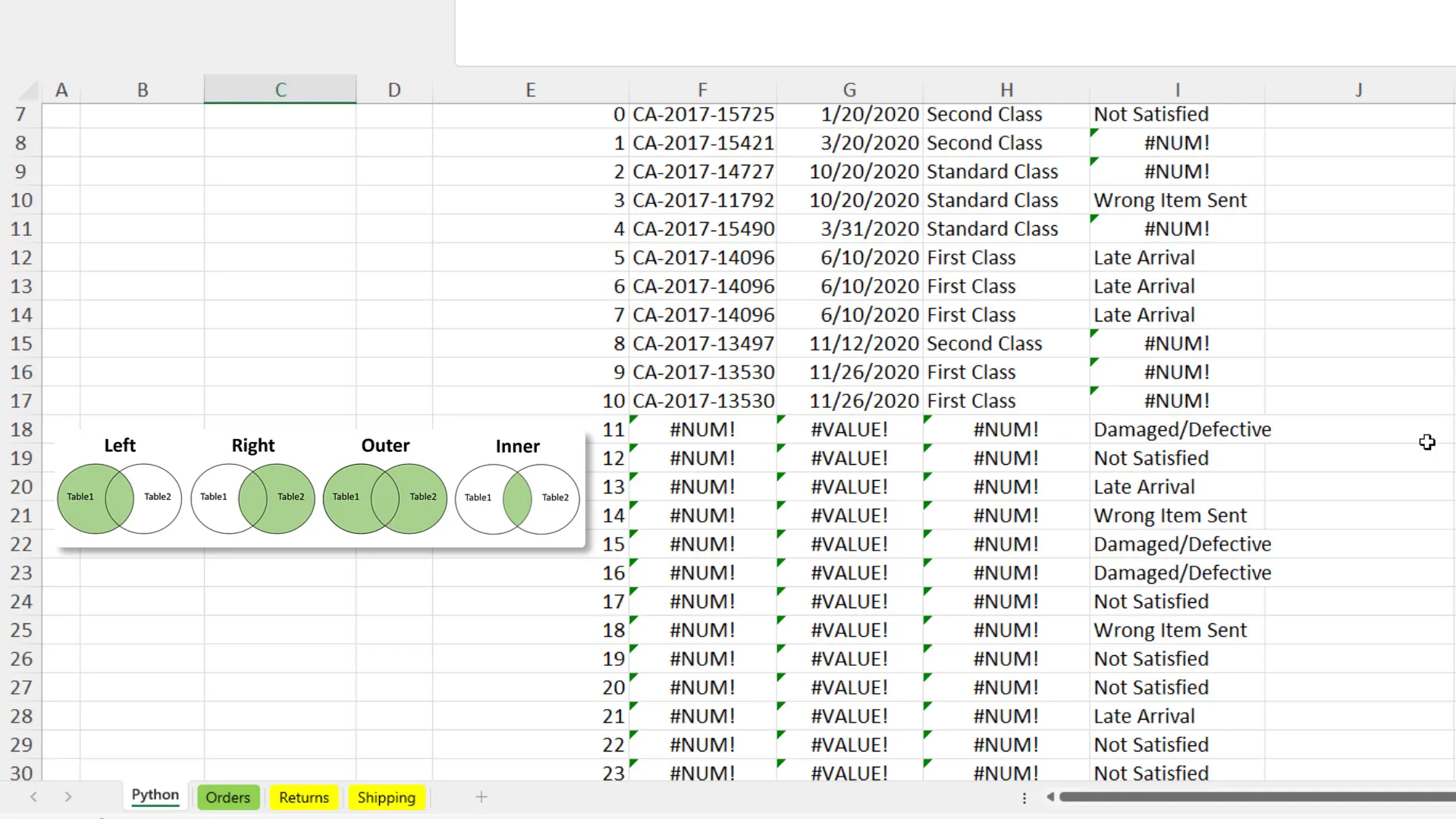This screenshot has height=819, width=1456.
Task: Switch to the Shipping sheet
Action: pos(387,797)
